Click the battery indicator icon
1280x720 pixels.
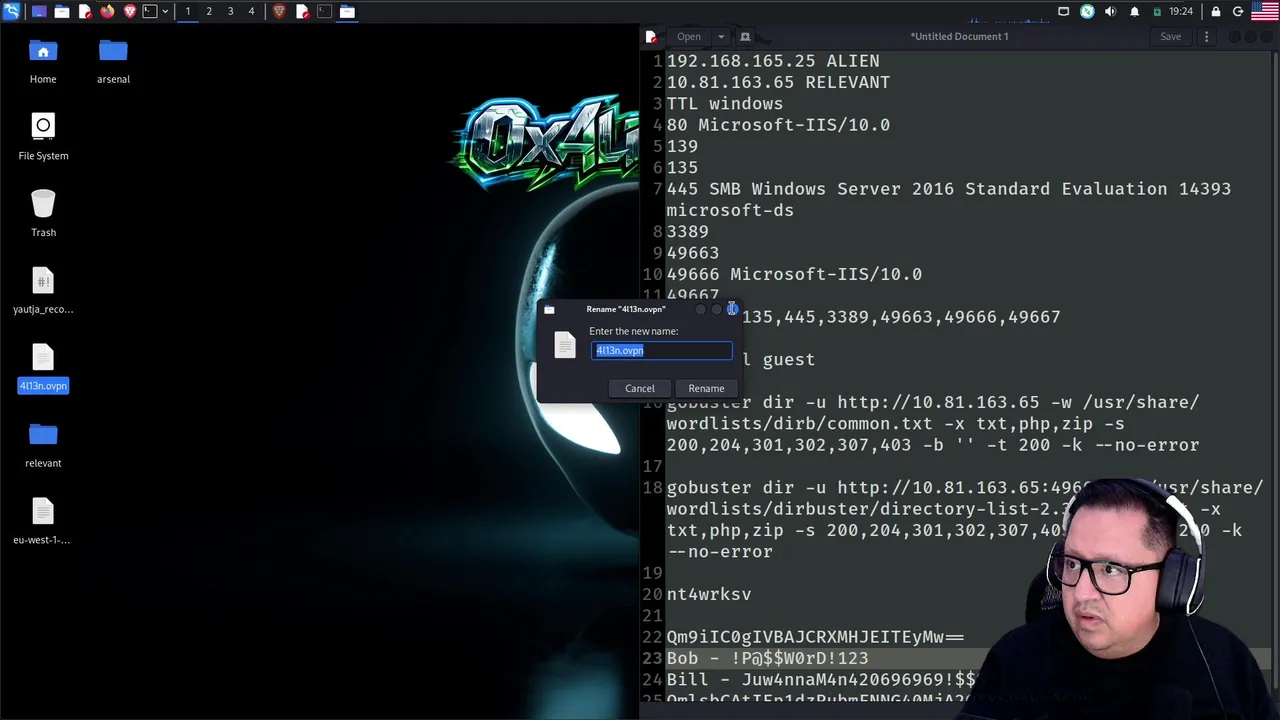pos(1157,11)
